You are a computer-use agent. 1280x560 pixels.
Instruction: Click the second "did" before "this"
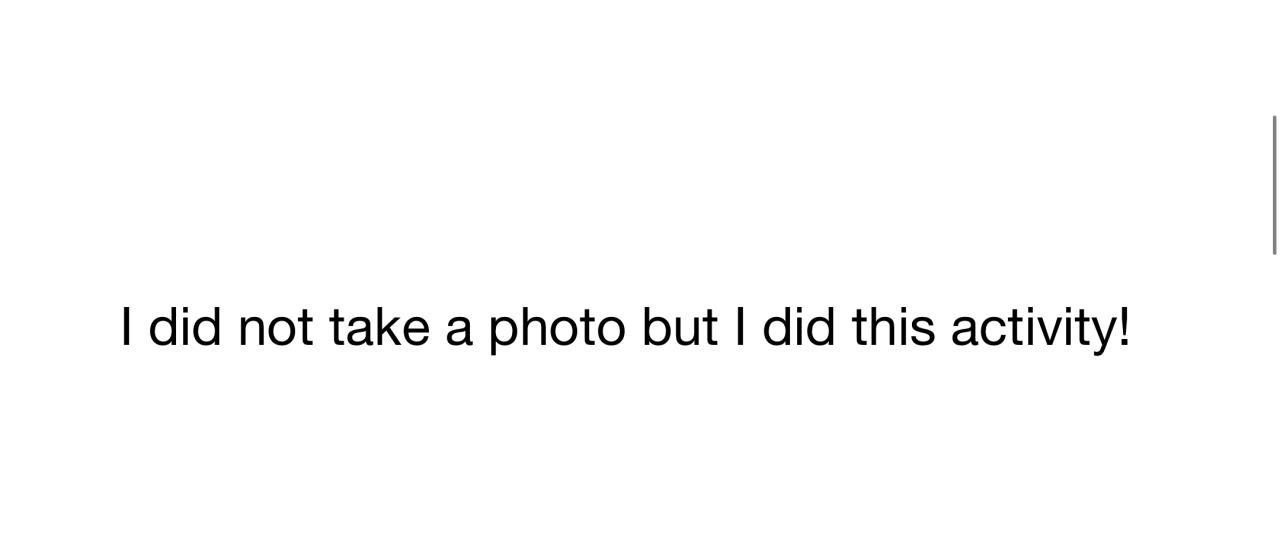(x=798, y=327)
